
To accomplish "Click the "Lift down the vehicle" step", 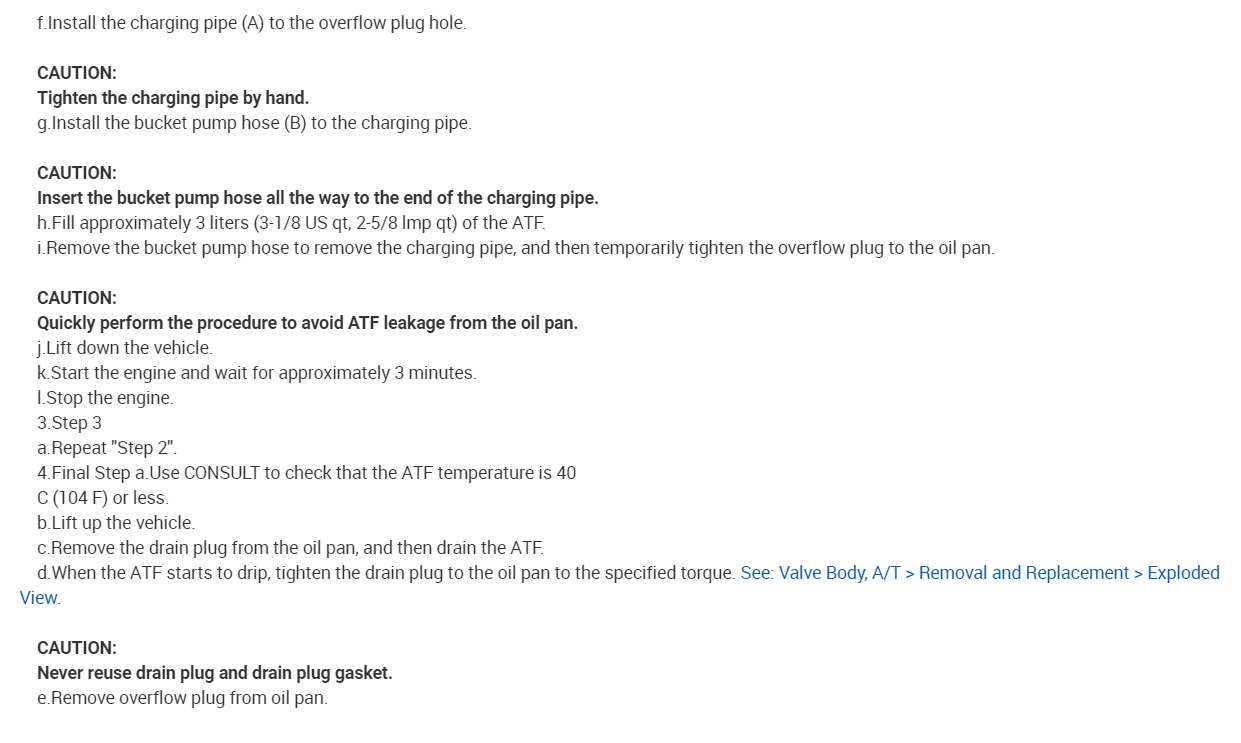I will tap(125, 348).
